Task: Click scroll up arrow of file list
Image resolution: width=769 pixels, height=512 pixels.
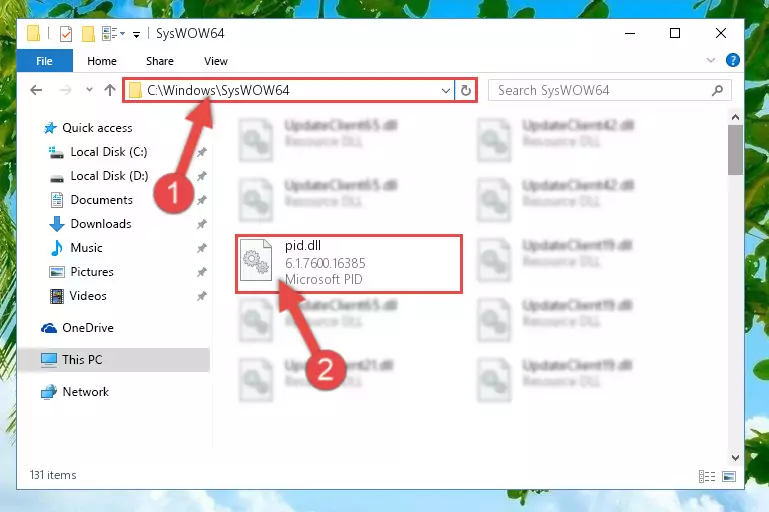Action: pos(735,117)
